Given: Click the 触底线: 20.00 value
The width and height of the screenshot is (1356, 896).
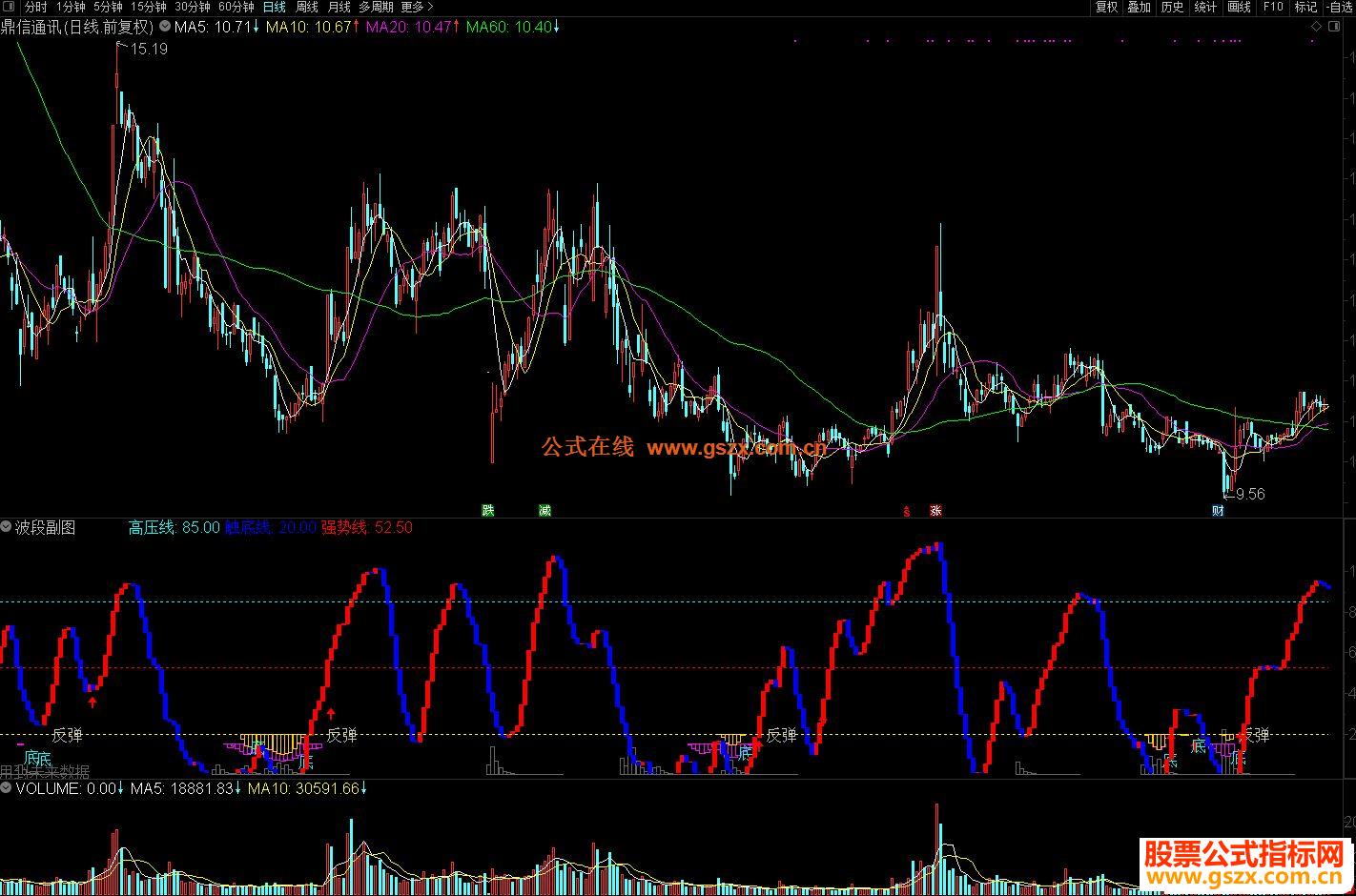Looking at the screenshot, I should 270,527.
